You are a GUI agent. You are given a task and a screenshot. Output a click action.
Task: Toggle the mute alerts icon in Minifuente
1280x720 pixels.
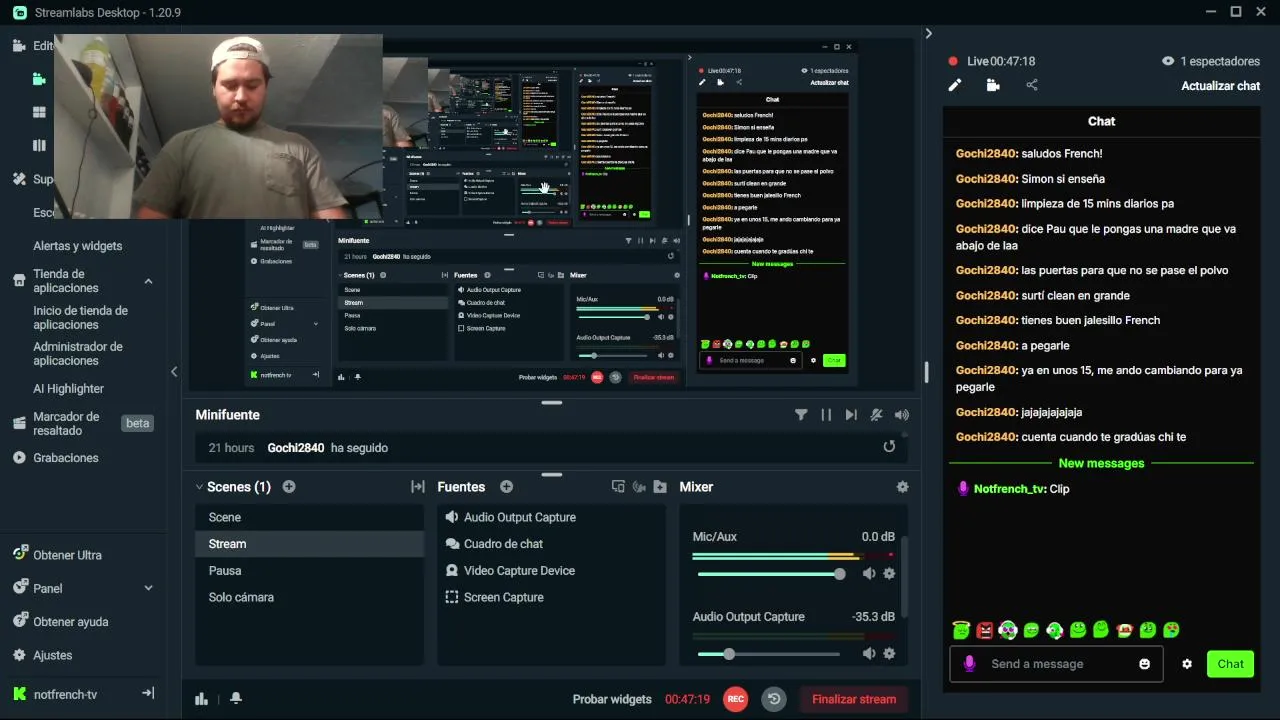pyautogui.click(x=876, y=415)
